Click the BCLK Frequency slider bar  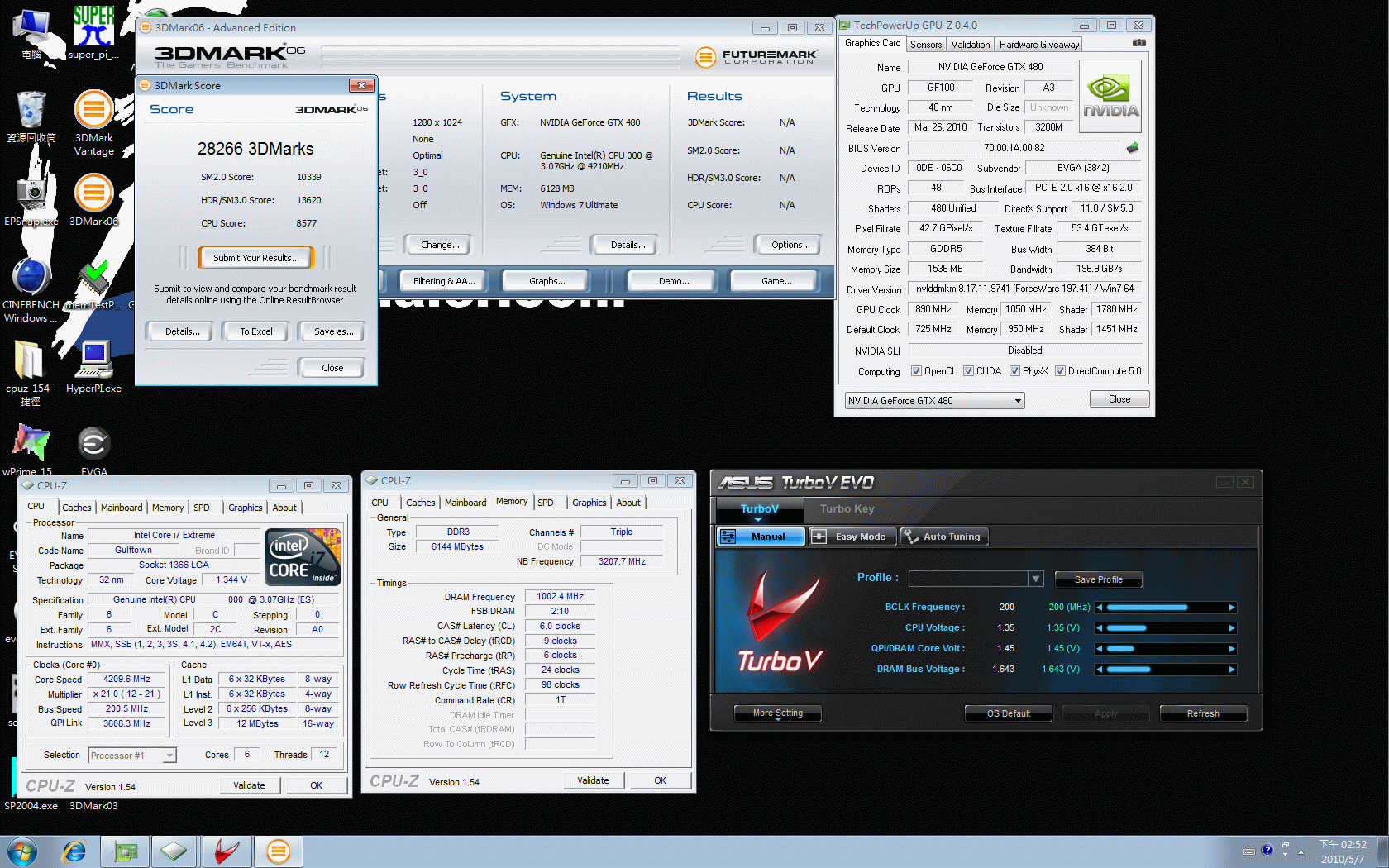click(x=1166, y=608)
